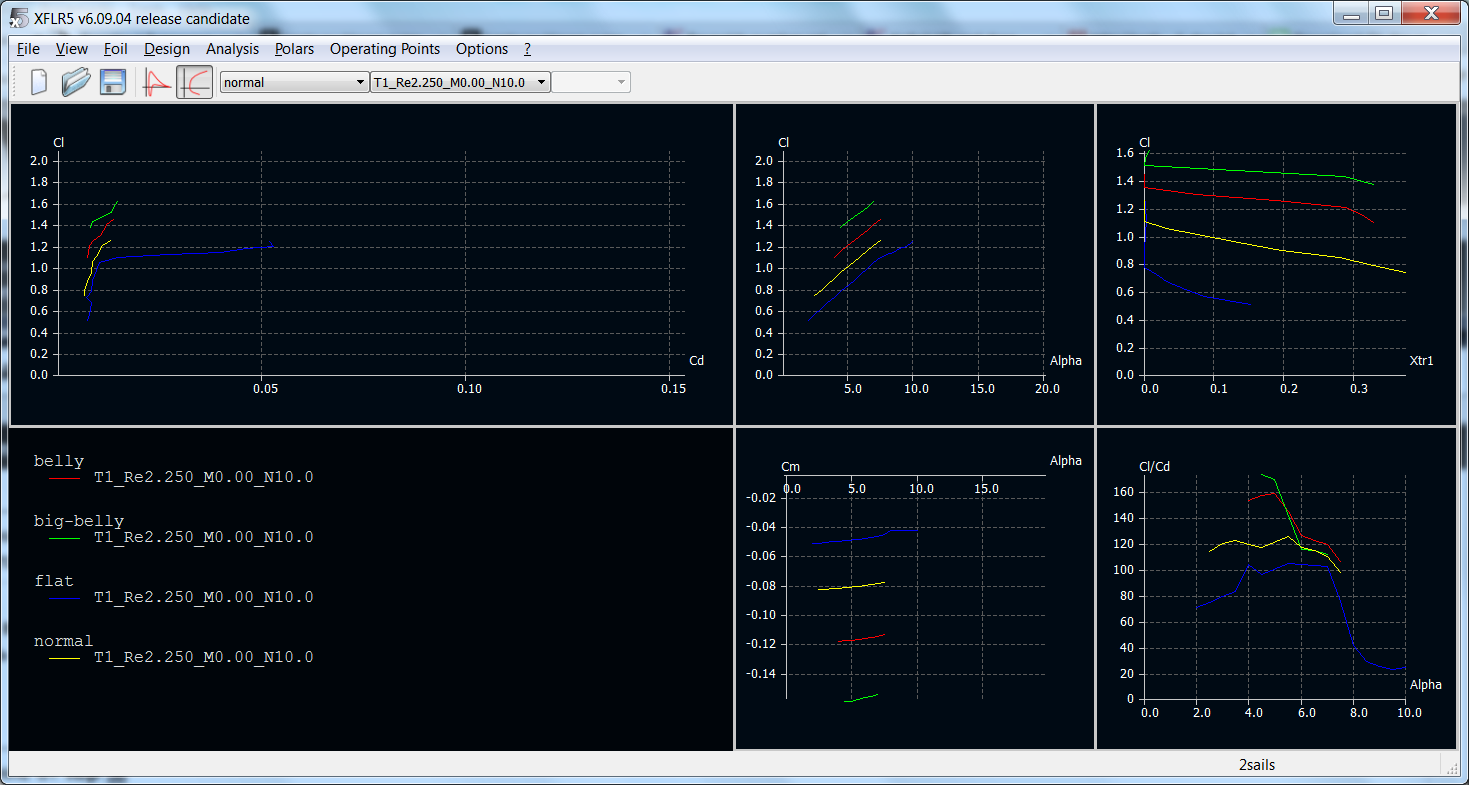Image resolution: width=1469 pixels, height=785 pixels.
Task: Open the Analysis menu
Action: coord(232,49)
